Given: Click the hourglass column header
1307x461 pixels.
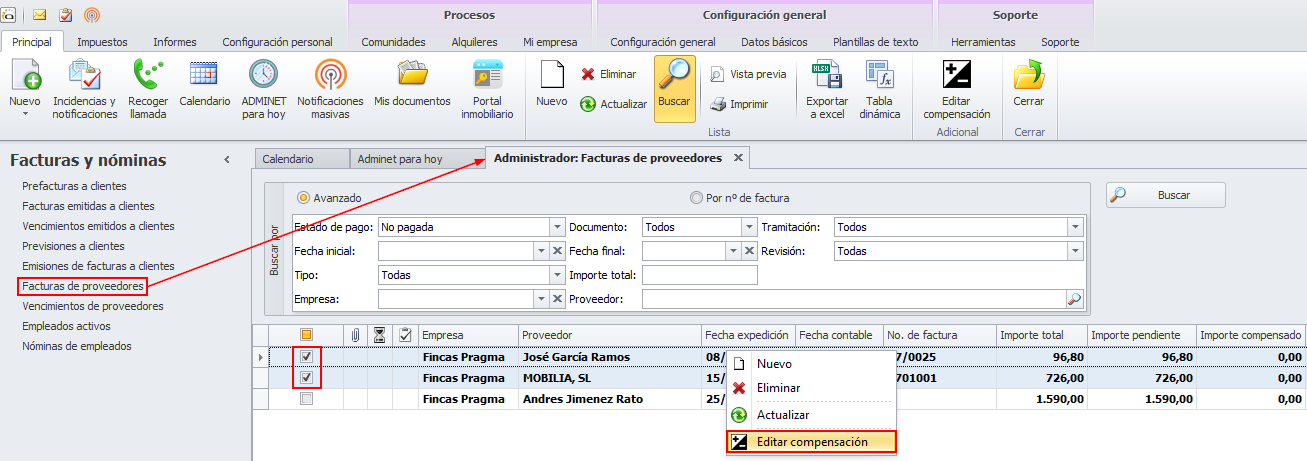Looking at the screenshot, I should click(379, 335).
